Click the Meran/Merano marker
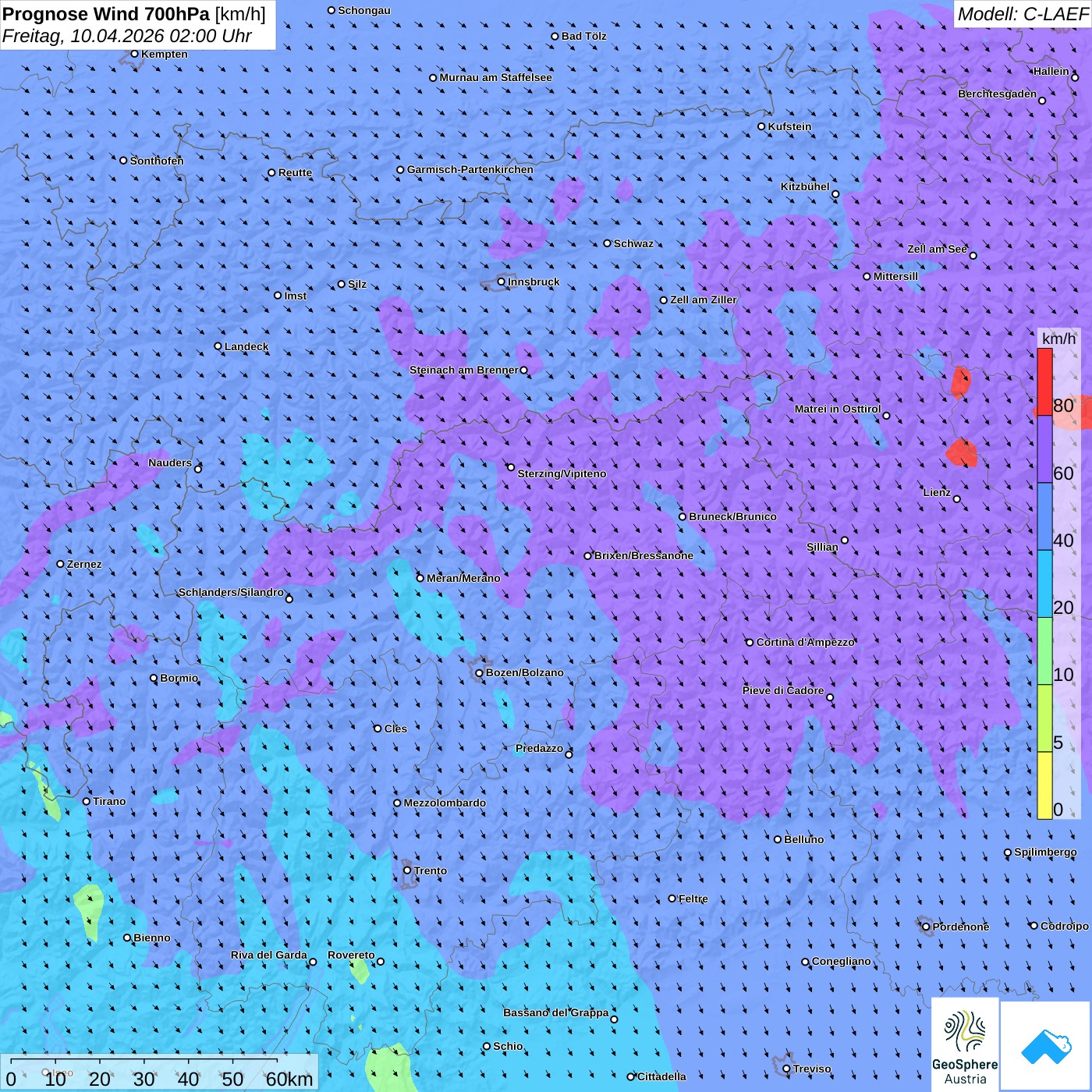Viewport: 1092px width, 1092px height. coord(420,578)
